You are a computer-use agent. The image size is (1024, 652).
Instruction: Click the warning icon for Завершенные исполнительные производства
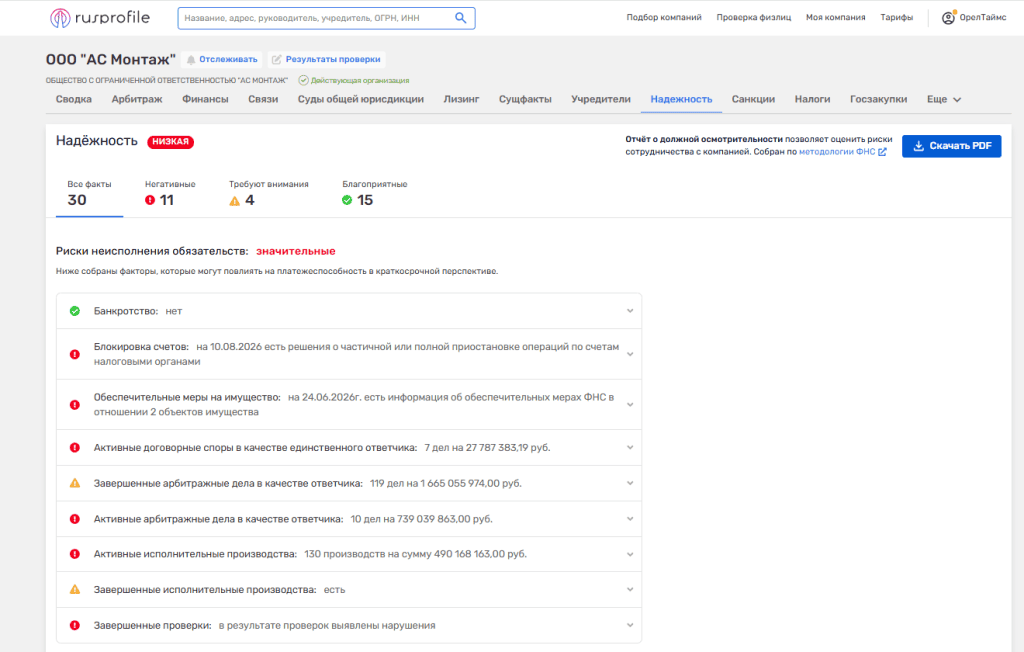[75, 589]
